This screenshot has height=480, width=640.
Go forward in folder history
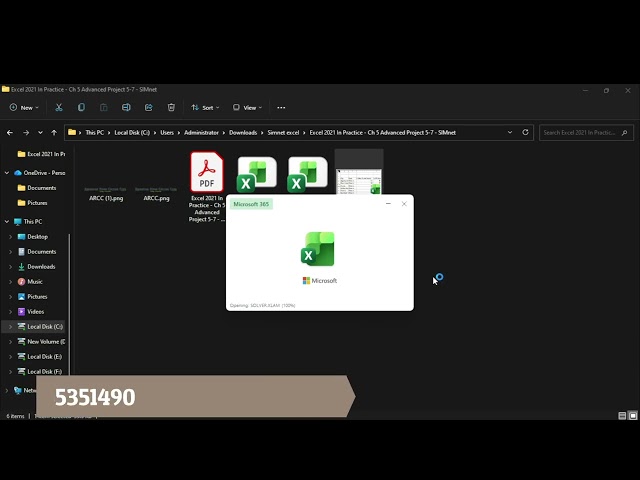coord(26,133)
